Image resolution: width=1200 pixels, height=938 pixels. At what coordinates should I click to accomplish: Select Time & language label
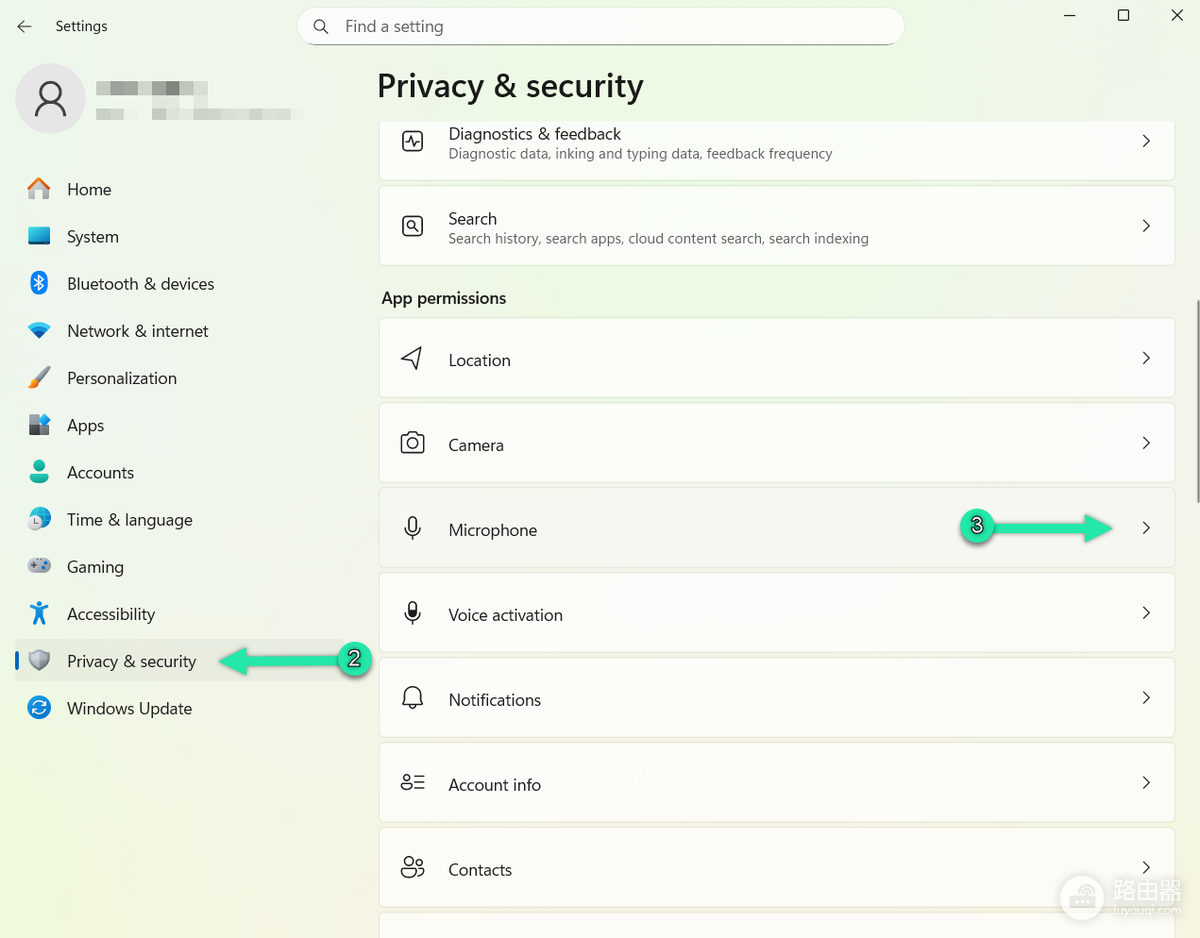tap(130, 520)
